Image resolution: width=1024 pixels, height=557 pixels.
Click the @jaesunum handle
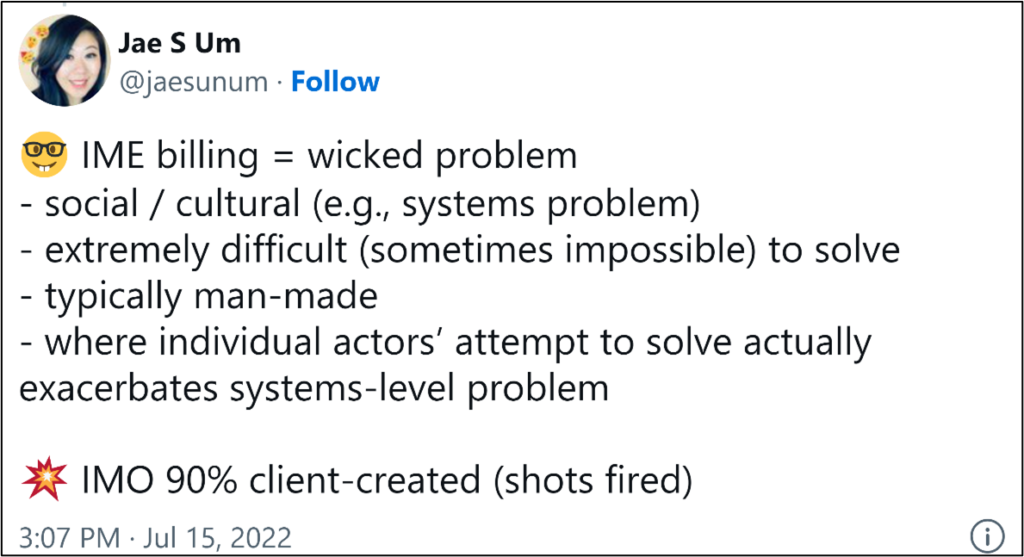[193, 83]
